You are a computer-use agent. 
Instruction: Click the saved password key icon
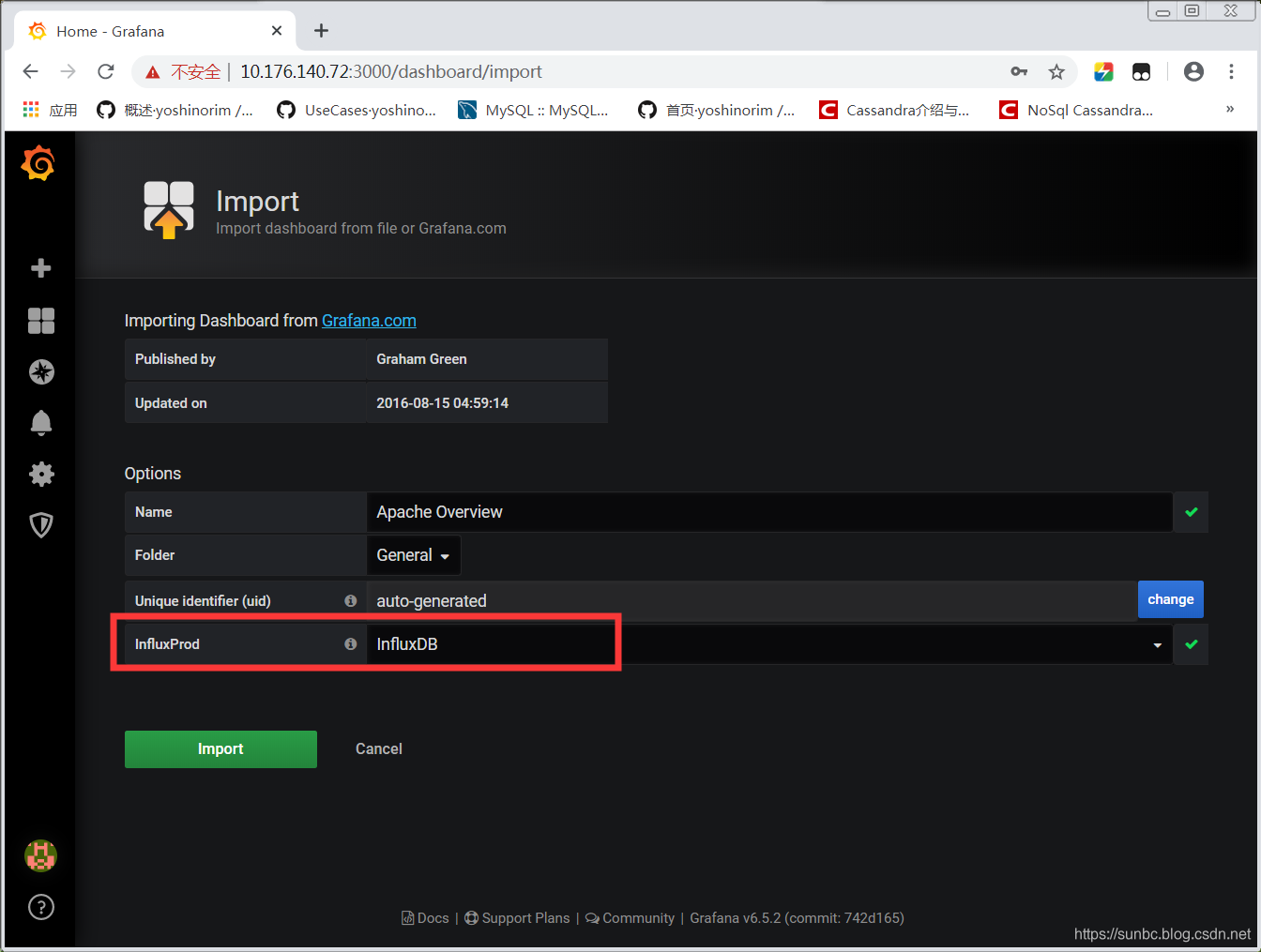click(1019, 71)
